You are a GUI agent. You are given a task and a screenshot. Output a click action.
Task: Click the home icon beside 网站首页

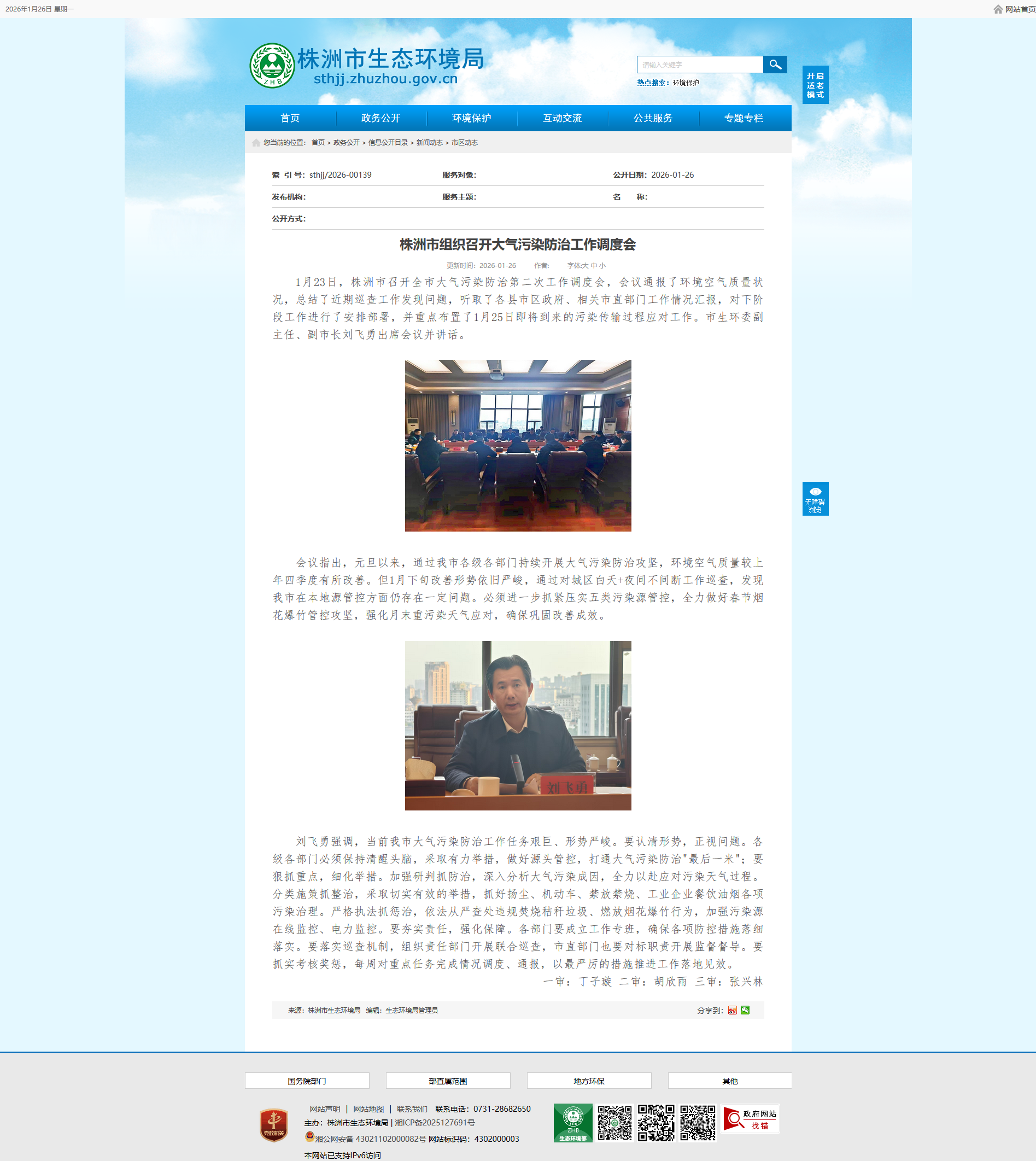point(998,9)
